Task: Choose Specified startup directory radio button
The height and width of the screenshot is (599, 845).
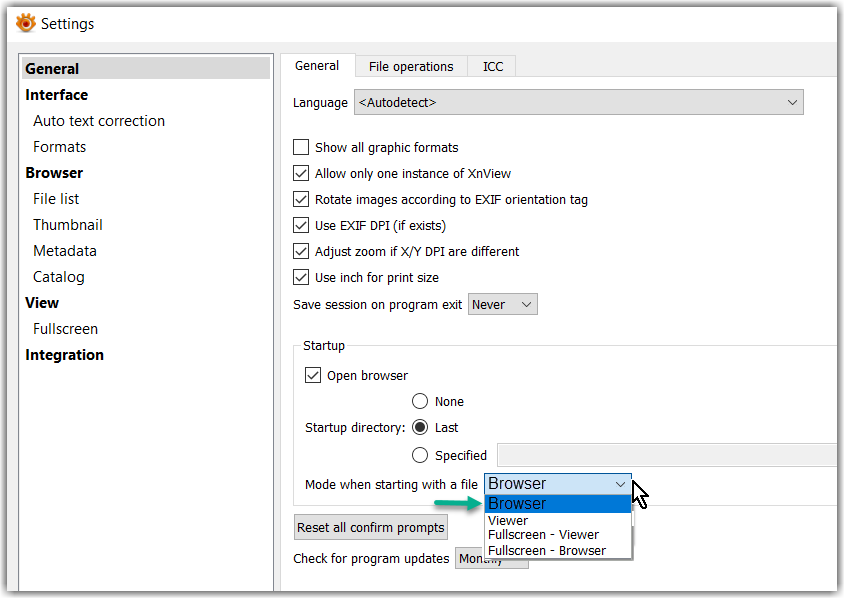Action: 420,456
